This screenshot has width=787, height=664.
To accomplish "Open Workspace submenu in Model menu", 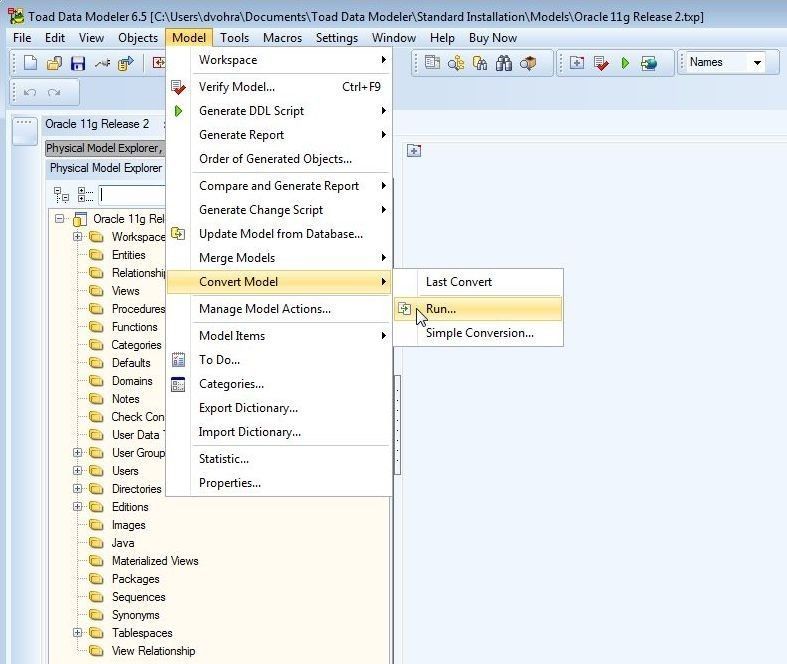I will tap(279, 60).
